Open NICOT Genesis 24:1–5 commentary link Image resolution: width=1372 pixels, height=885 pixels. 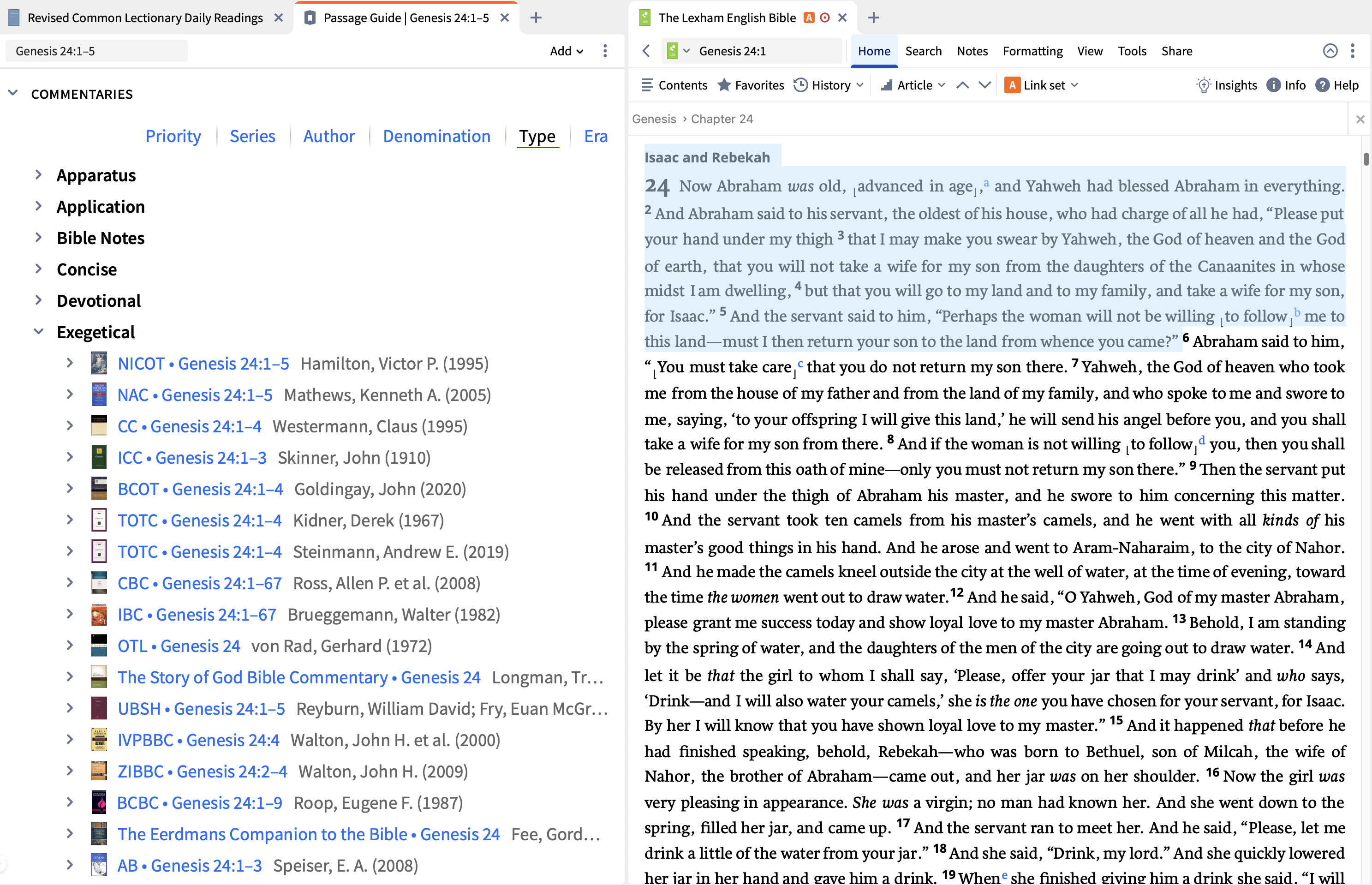coord(203,364)
